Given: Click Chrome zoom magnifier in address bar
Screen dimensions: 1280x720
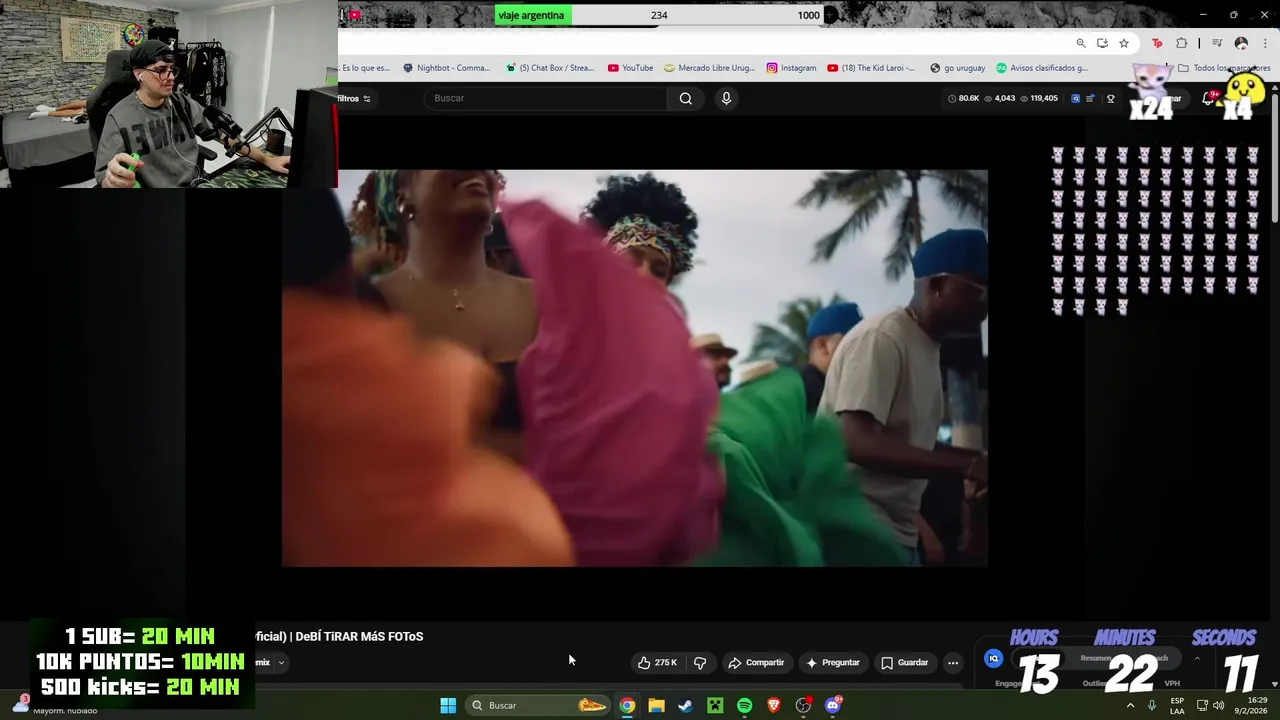Looking at the screenshot, I should [x=1081, y=43].
